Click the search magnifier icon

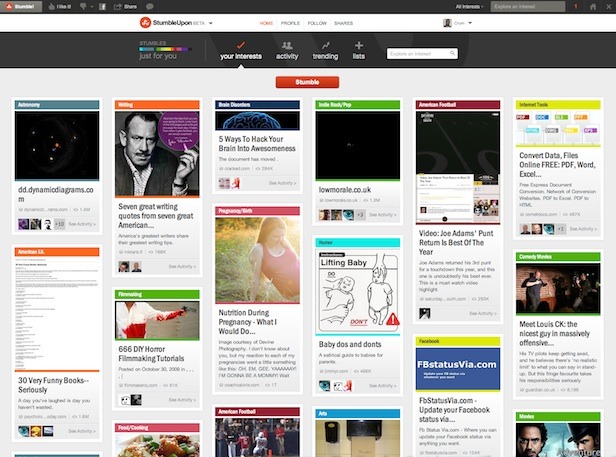[x=452, y=53]
